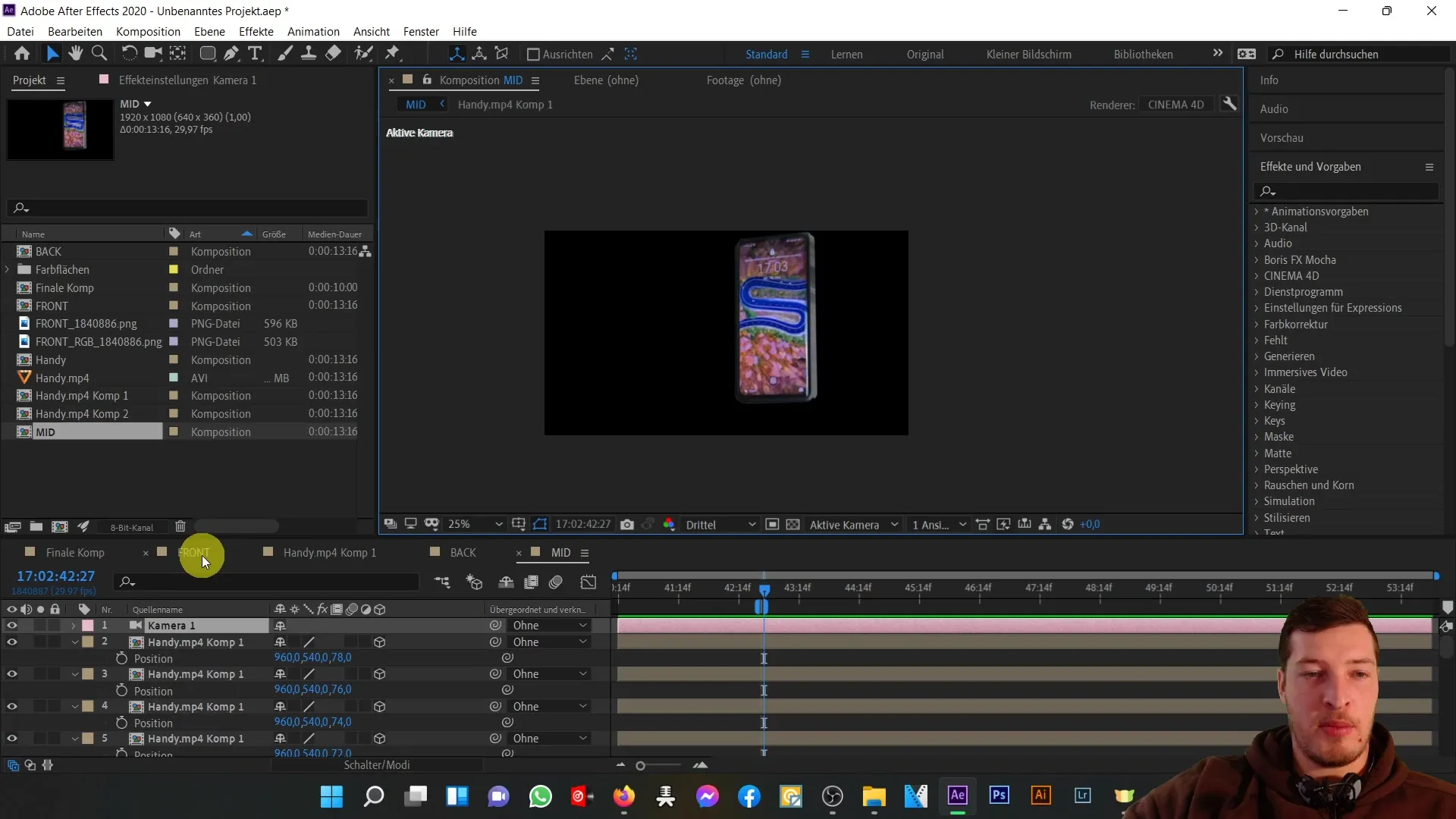Screen dimensions: 1456x819
Task: Select the Selection arrow tool
Action: pos(52,54)
